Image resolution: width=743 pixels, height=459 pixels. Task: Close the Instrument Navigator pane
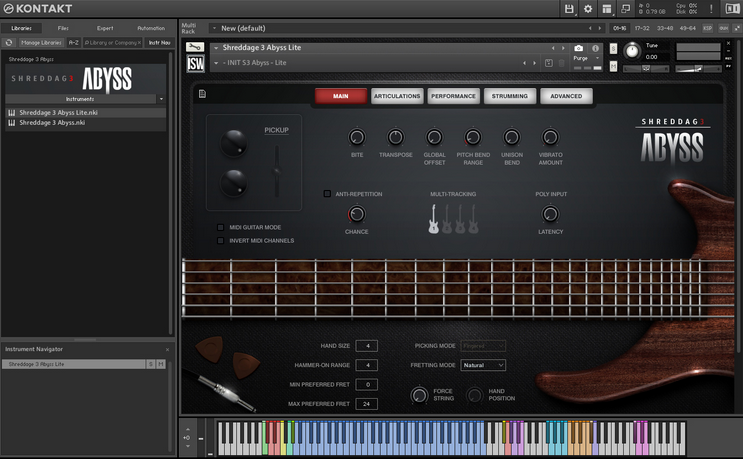pyautogui.click(x=167, y=350)
